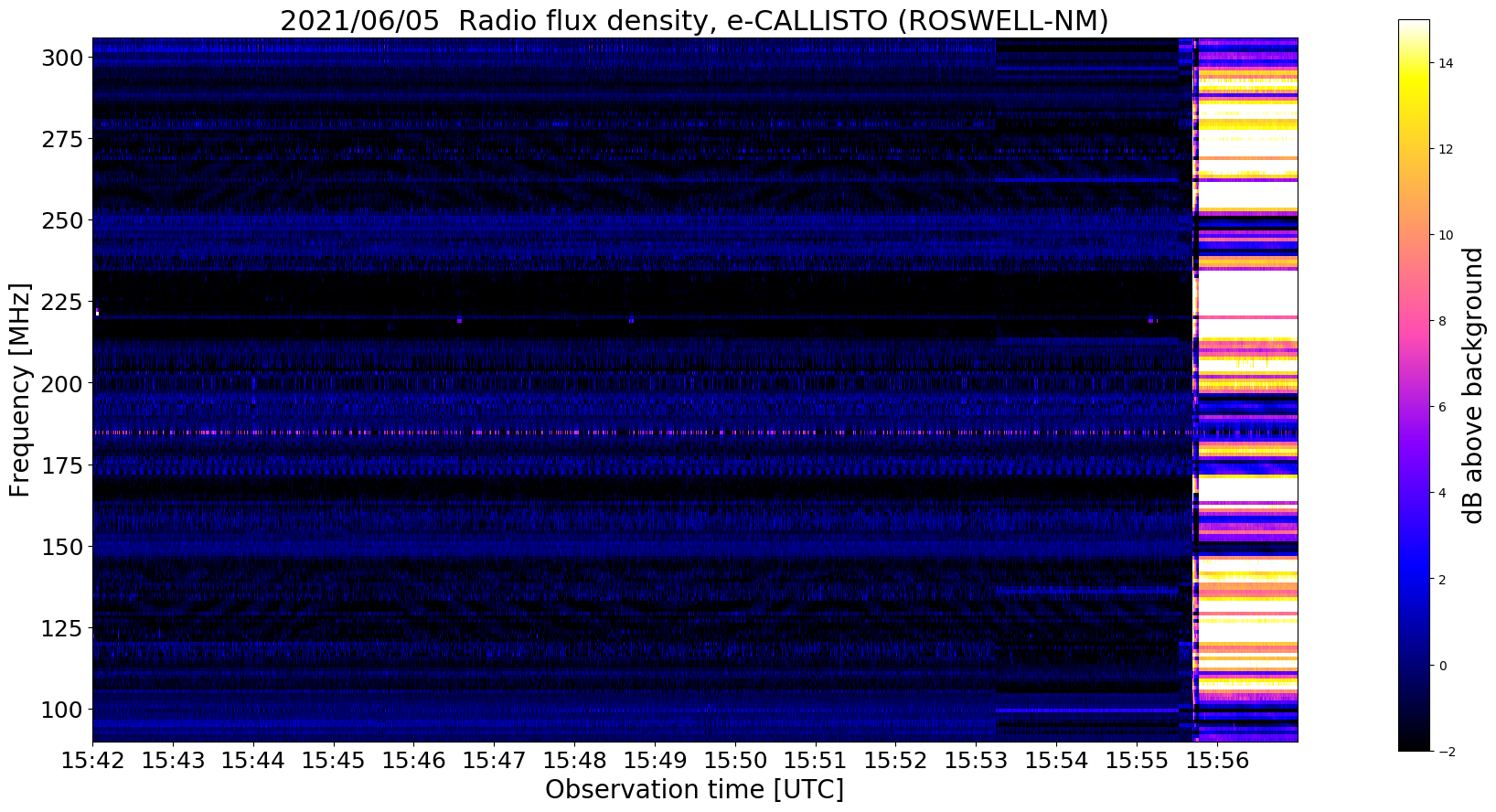This screenshot has width=1496, height=812.
Task: Click the 15:52 time tick label
Action: click(896, 761)
